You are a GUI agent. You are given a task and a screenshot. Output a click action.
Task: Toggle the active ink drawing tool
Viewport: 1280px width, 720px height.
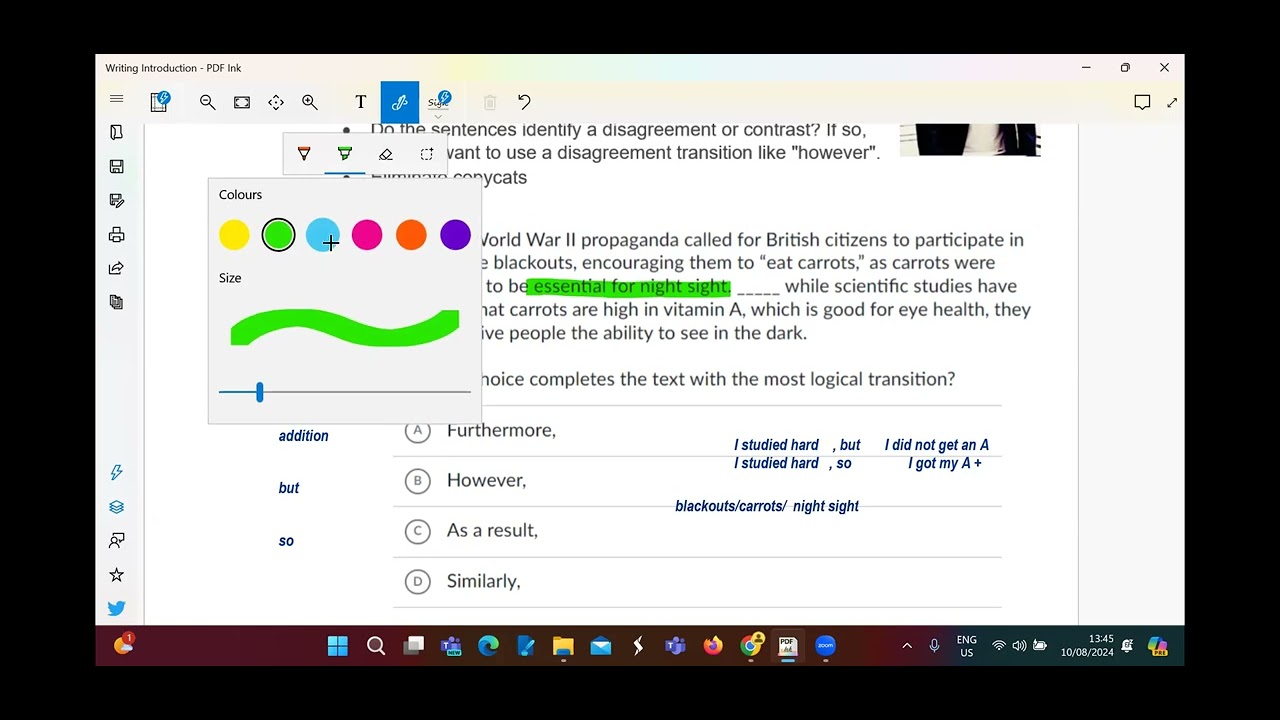coord(399,102)
